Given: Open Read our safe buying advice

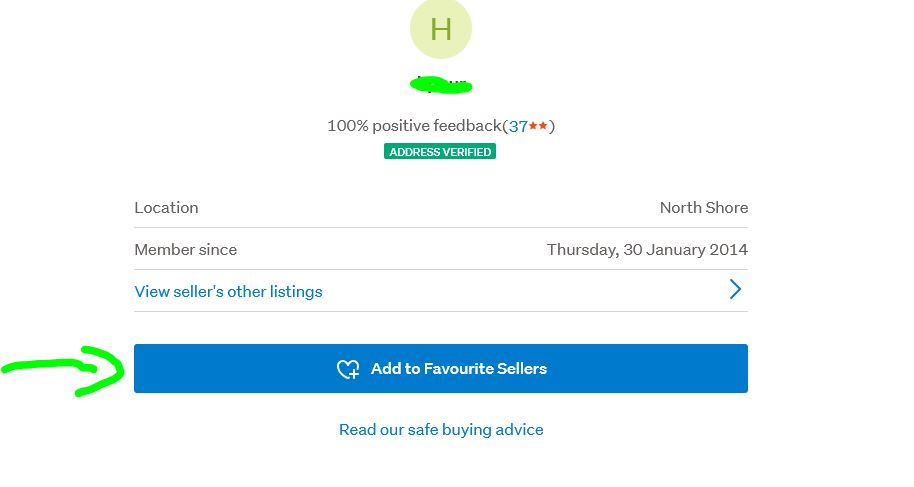Looking at the screenshot, I should pos(441,430).
